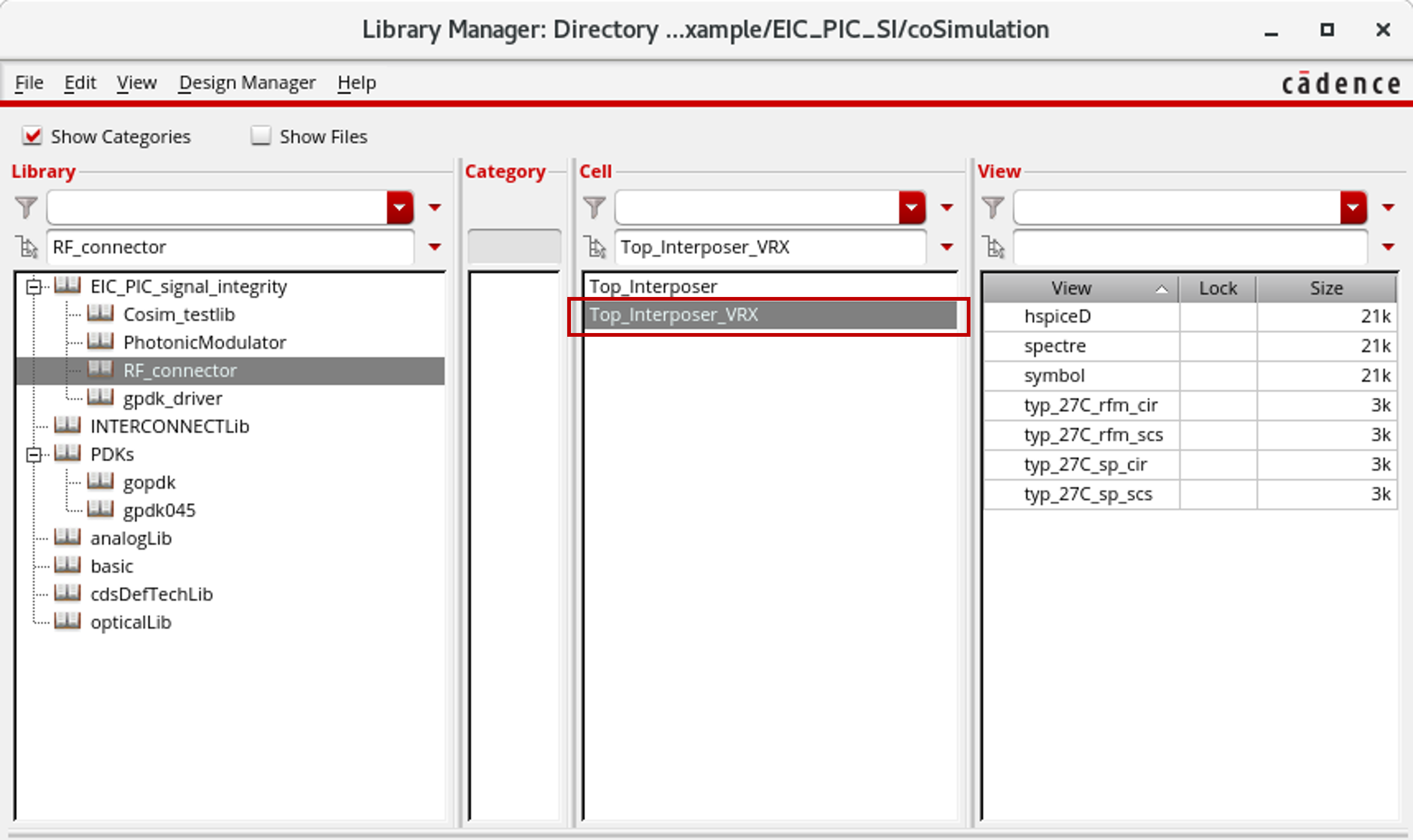
Task: Click the opticalLib library label
Action: click(x=131, y=623)
